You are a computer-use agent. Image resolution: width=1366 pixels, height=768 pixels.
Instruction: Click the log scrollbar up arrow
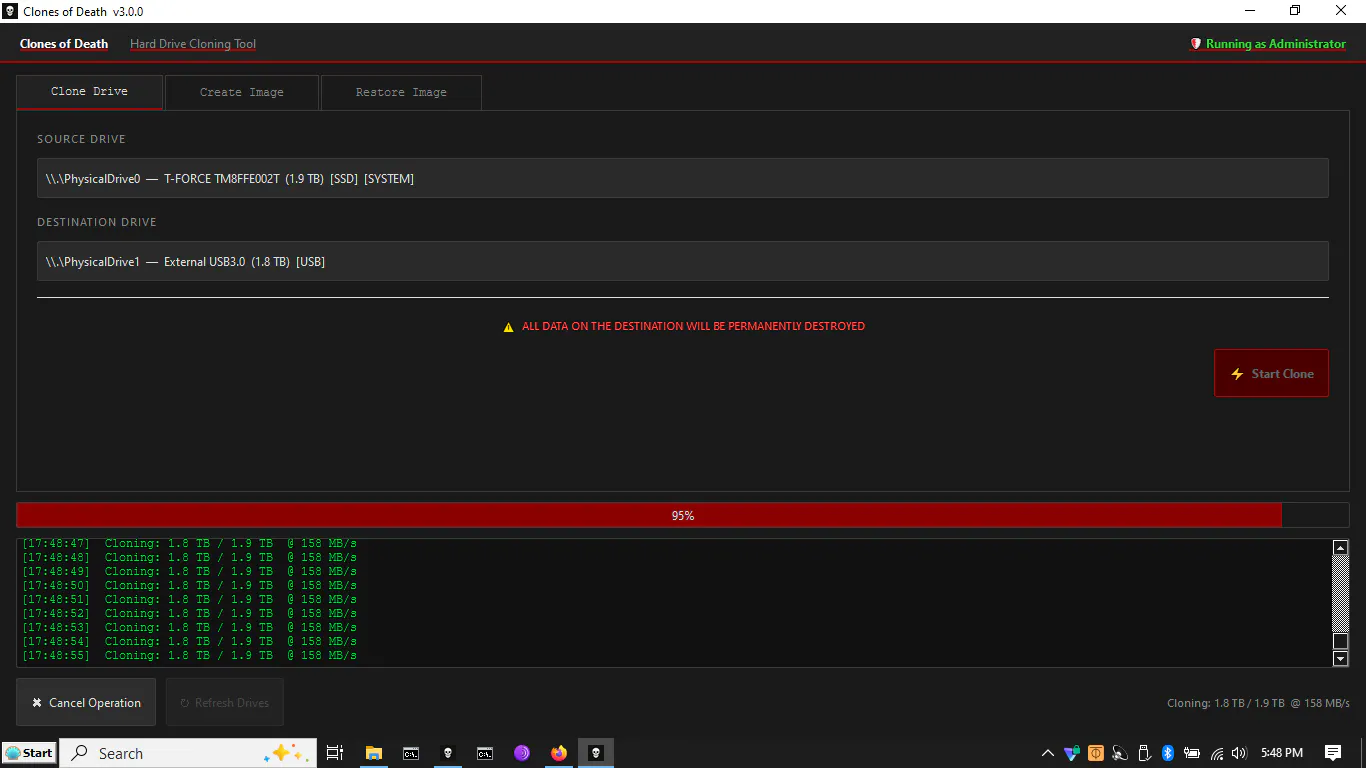[x=1341, y=548]
